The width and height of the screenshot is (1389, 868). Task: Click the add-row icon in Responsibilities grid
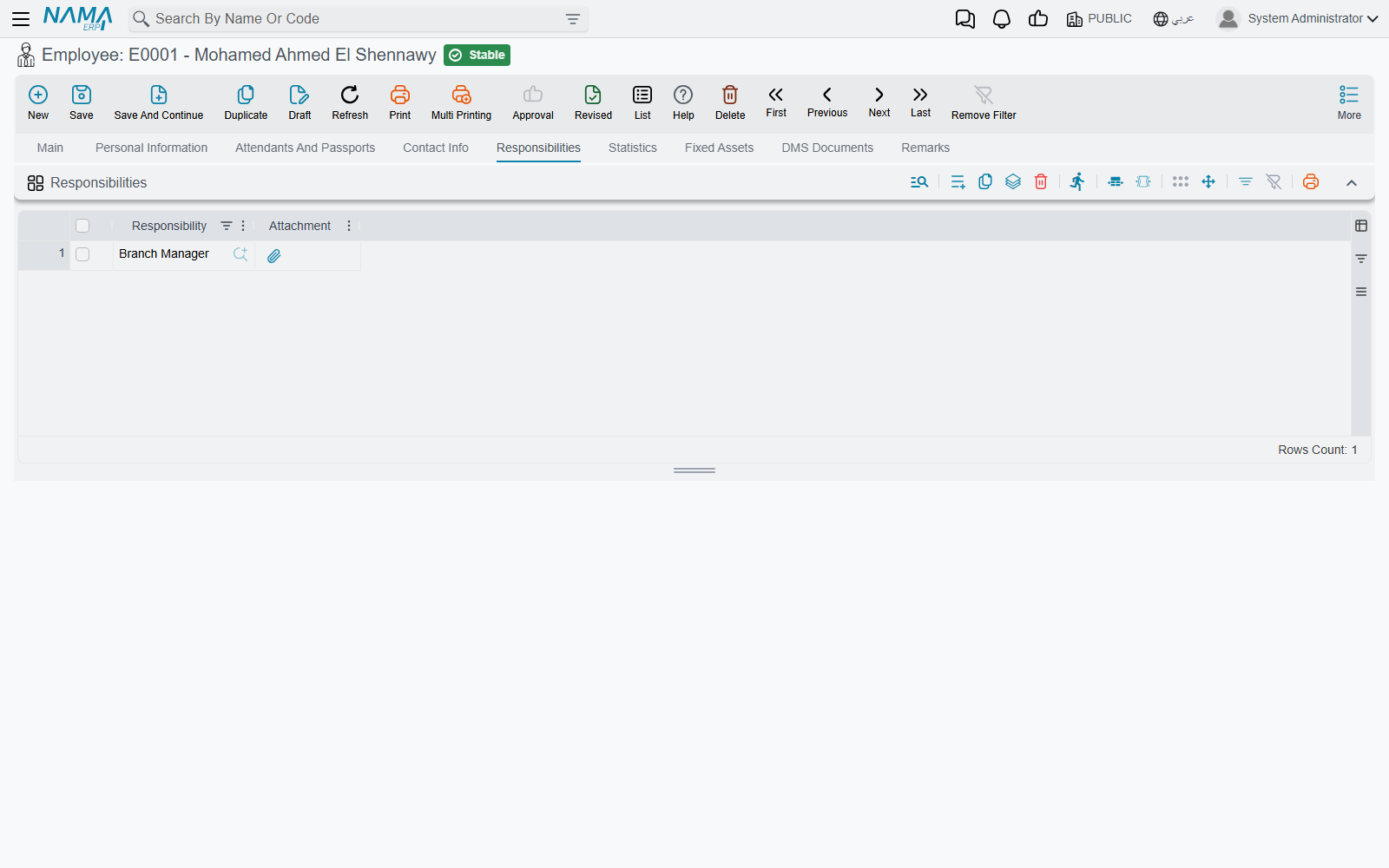click(x=958, y=182)
